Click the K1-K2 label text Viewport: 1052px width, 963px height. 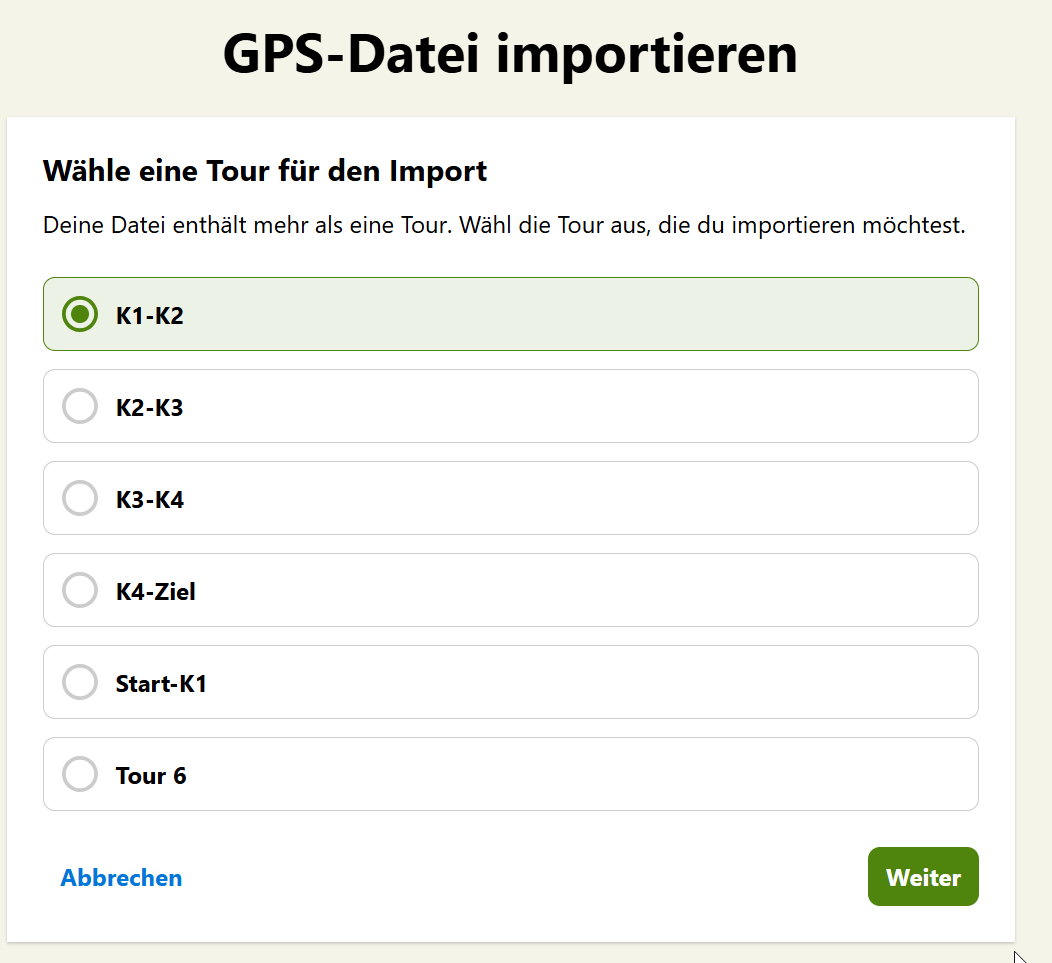150,316
